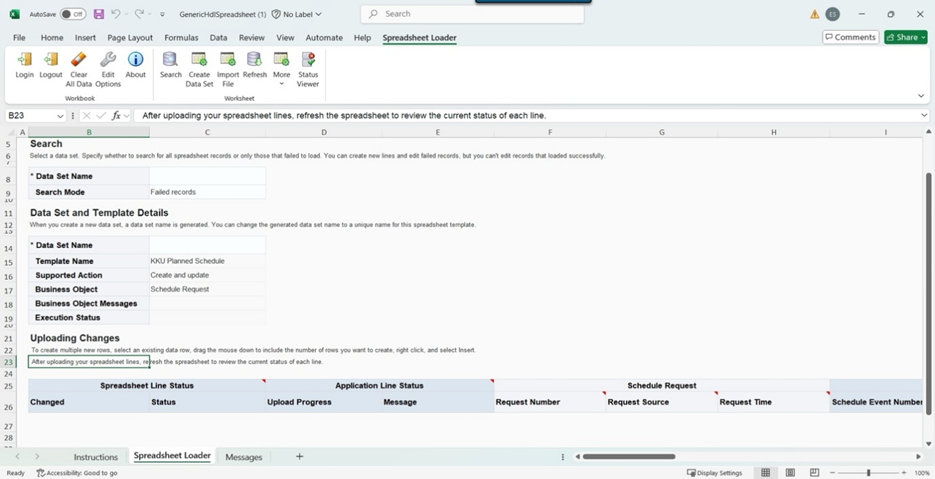Open the Status Viewer icon
The height and width of the screenshot is (479, 935).
coord(308,62)
